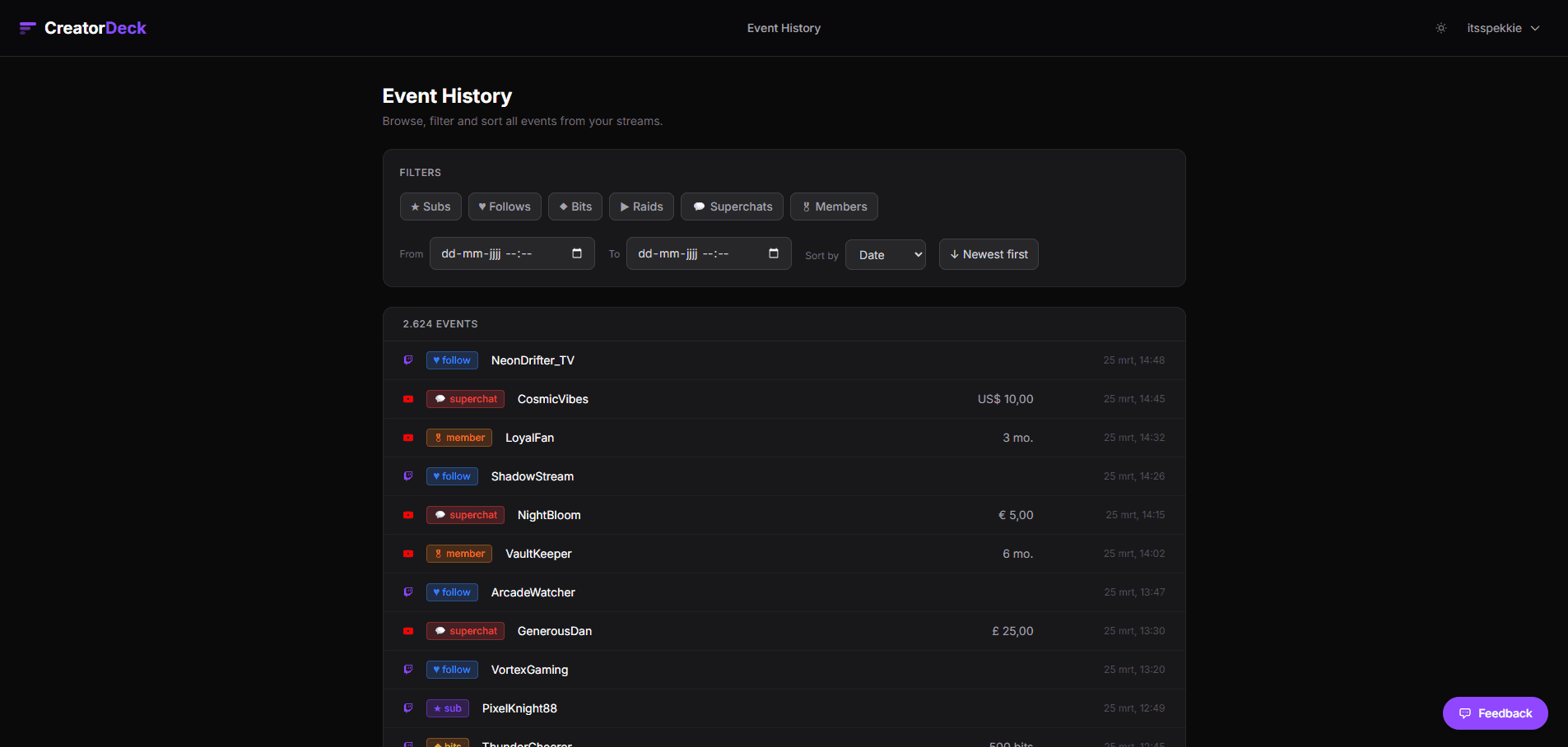This screenshot has height=747, width=1568.
Task: Click the US$ 10,00 superchat amount
Action: coord(1005,399)
